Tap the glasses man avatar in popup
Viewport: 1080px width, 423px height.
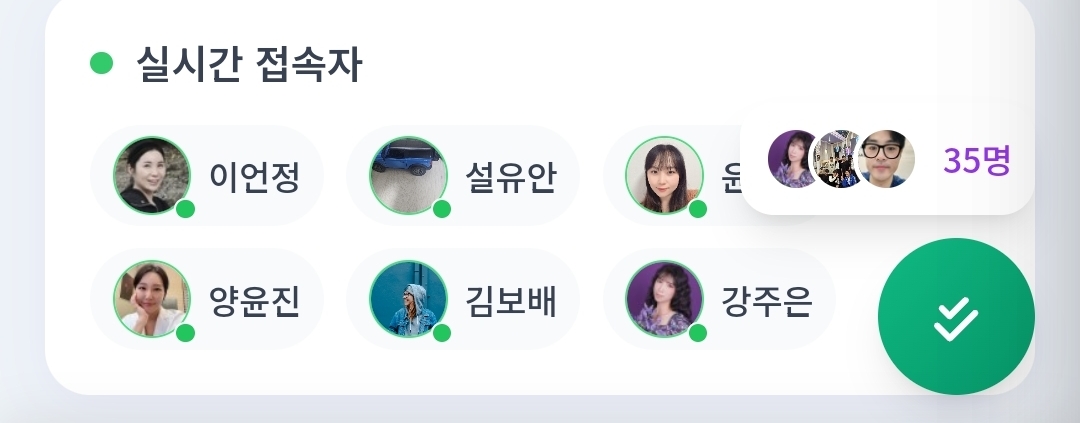886,159
